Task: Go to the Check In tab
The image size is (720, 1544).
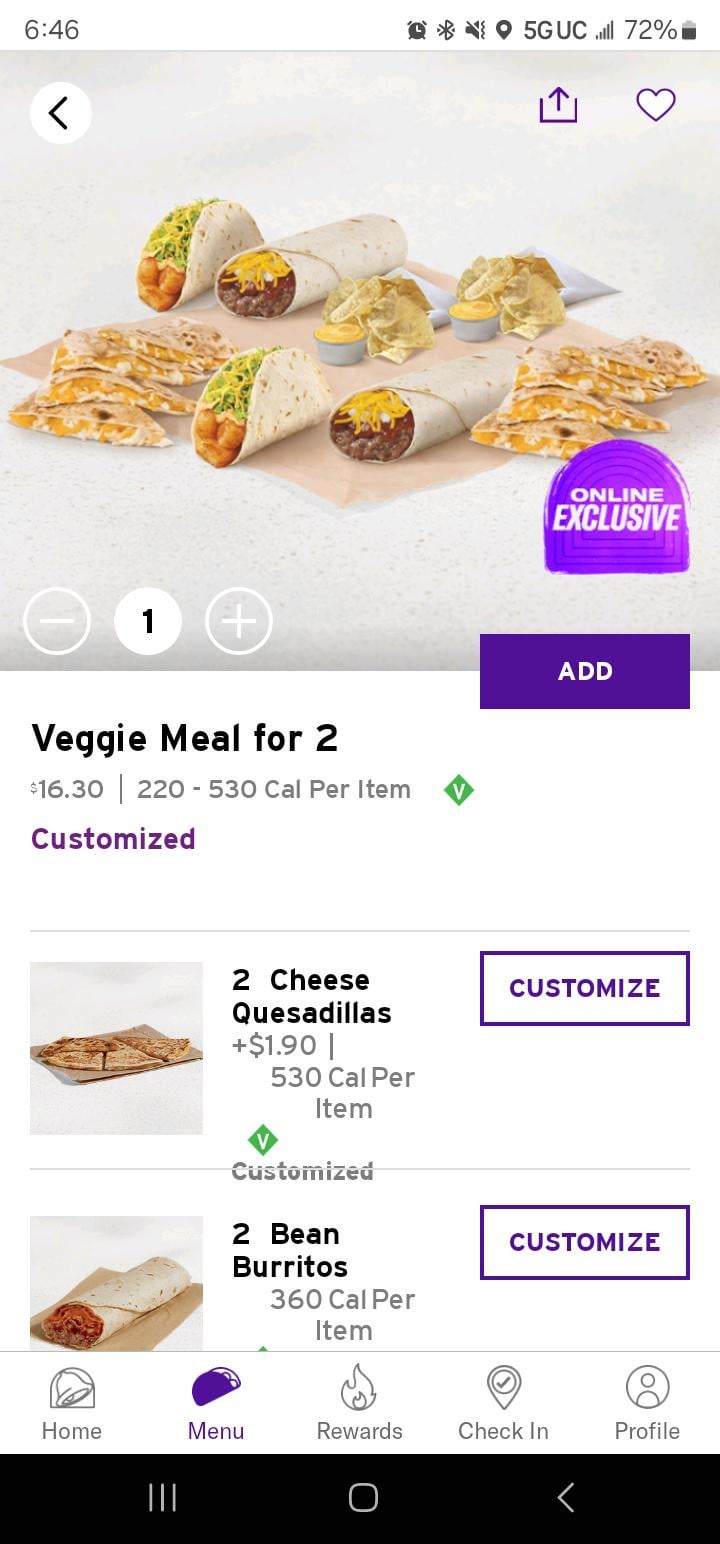Action: pyautogui.click(x=503, y=1404)
